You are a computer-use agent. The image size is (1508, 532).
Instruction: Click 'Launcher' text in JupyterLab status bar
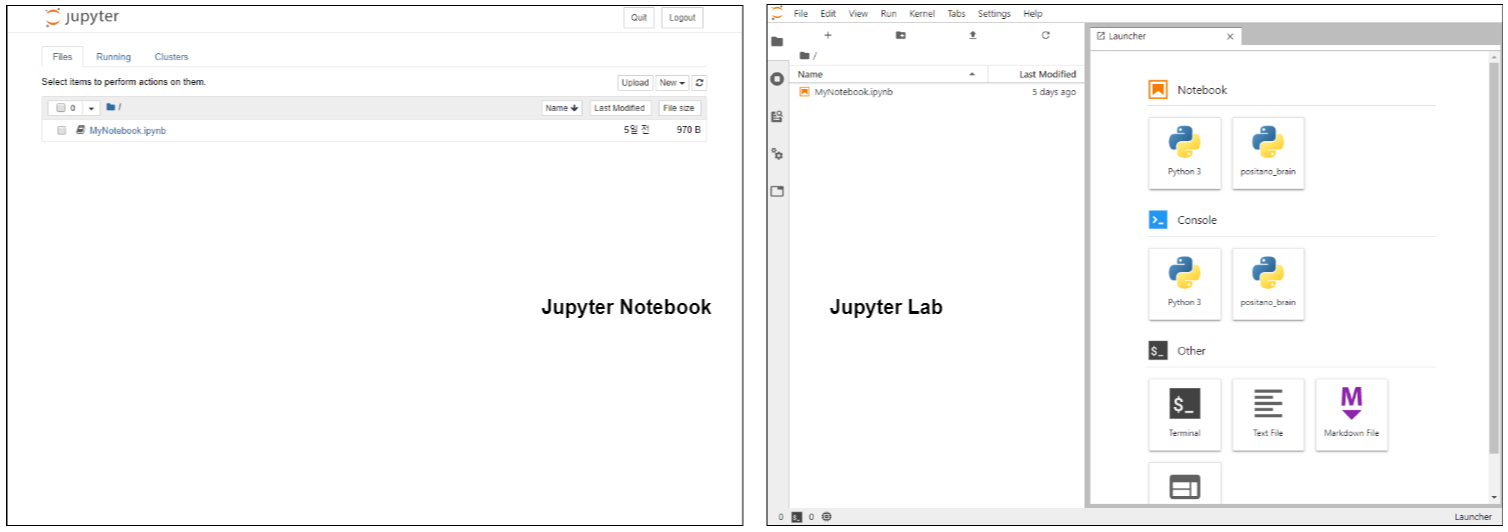[1473, 517]
